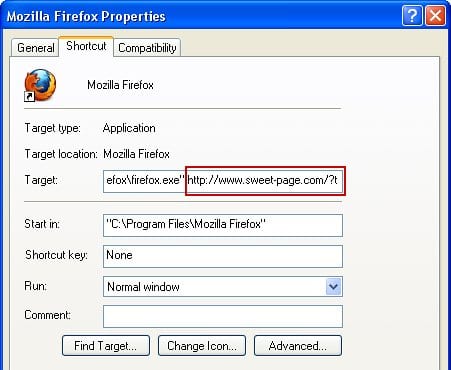Image resolution: width=451 pixels, height=370 pixels.
Task: Click the Application target type text
Action: pos(129,128)
